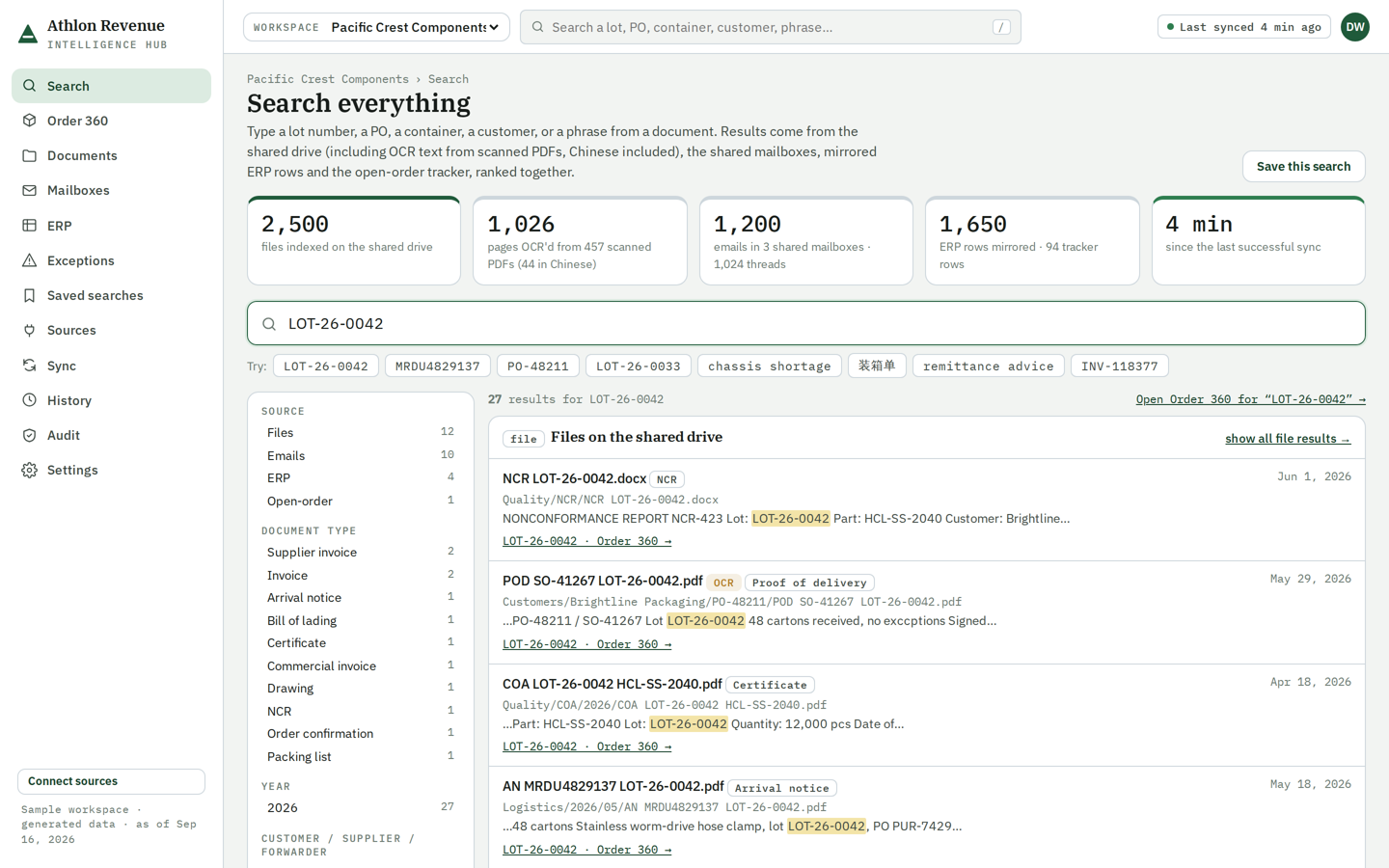Filter results by Emails source
The width and height of the screenshot is (1389, 868).
(x=360, y=455)
